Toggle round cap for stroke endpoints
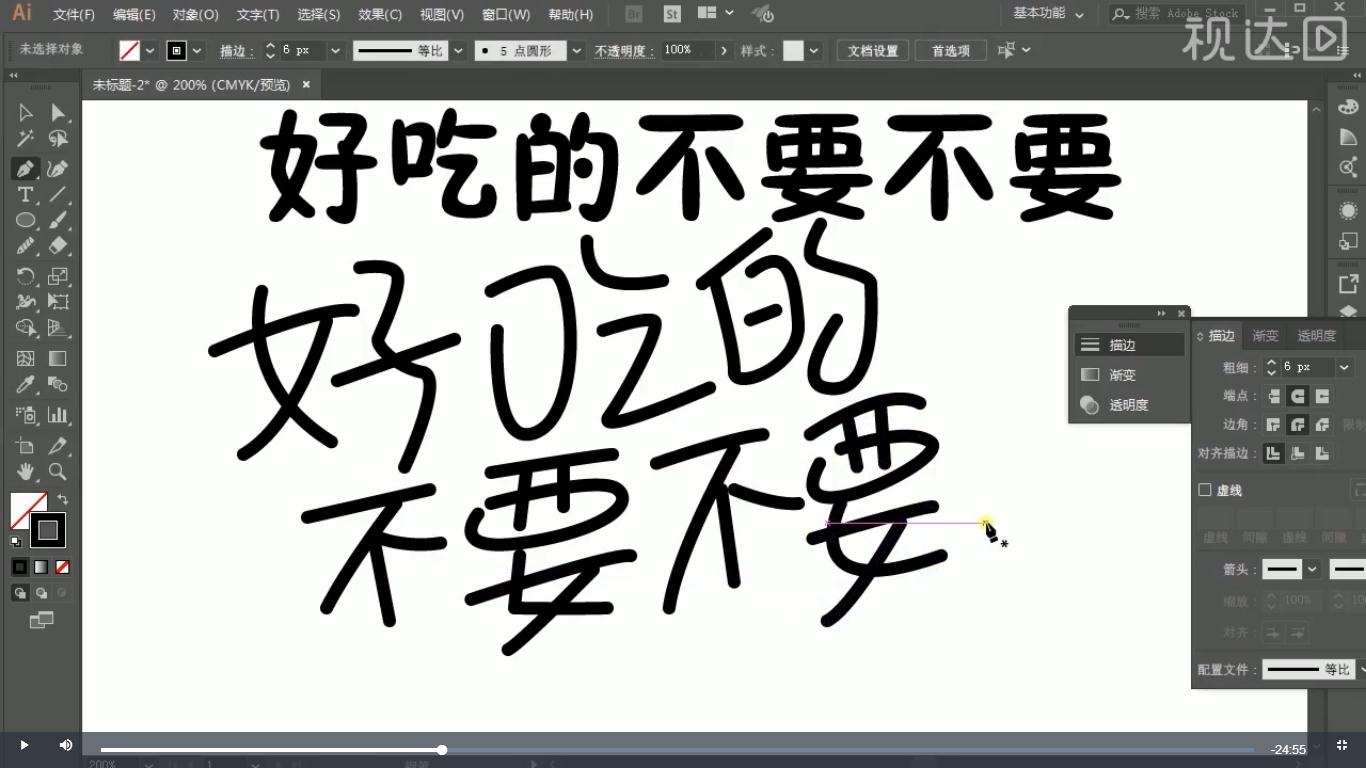Screen dimensions: 1366x768 (x=1297, y=396)
